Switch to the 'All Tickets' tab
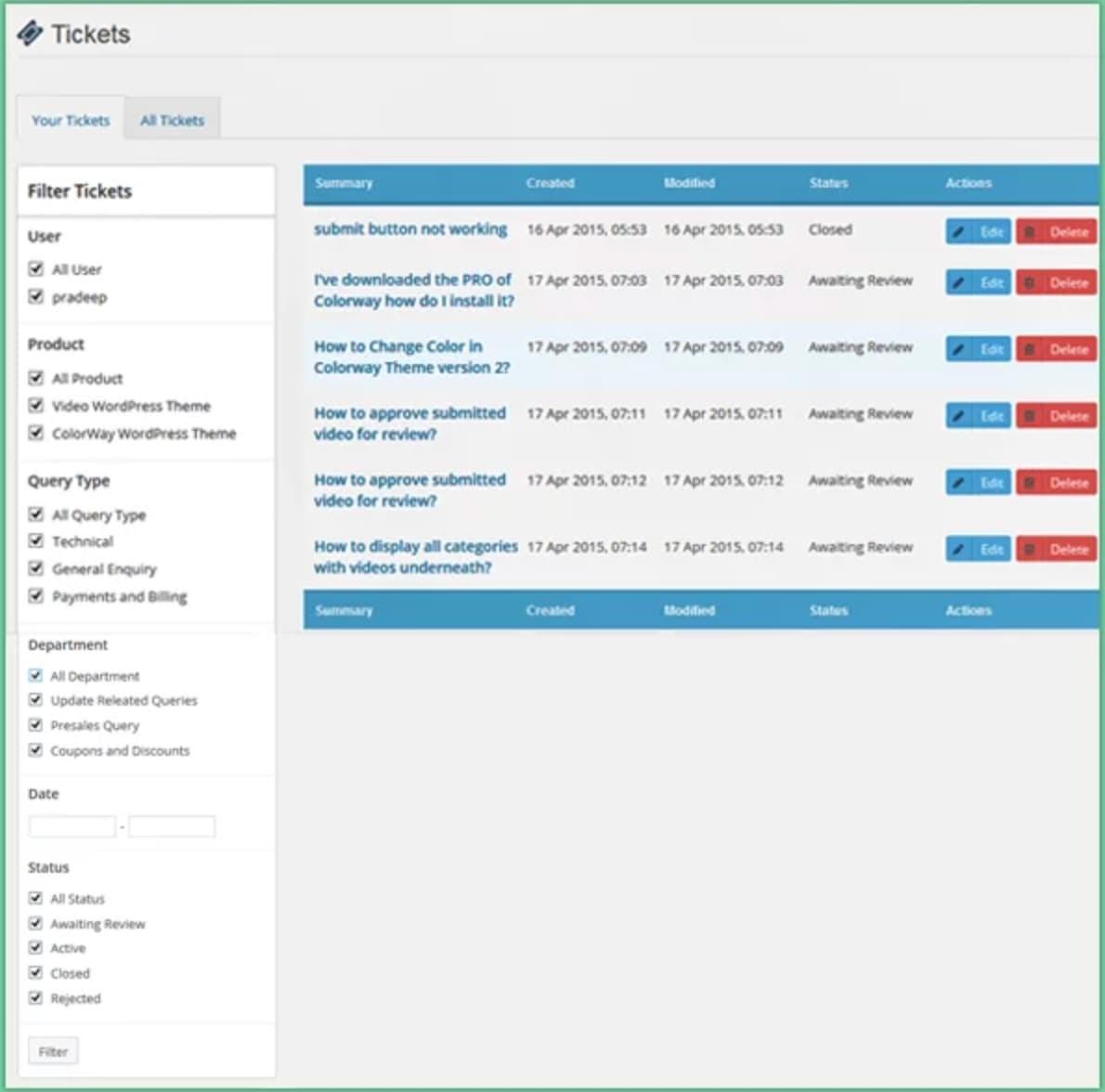The height and width of the screenshot is (1092, 1105). click(x=172, y=121)
